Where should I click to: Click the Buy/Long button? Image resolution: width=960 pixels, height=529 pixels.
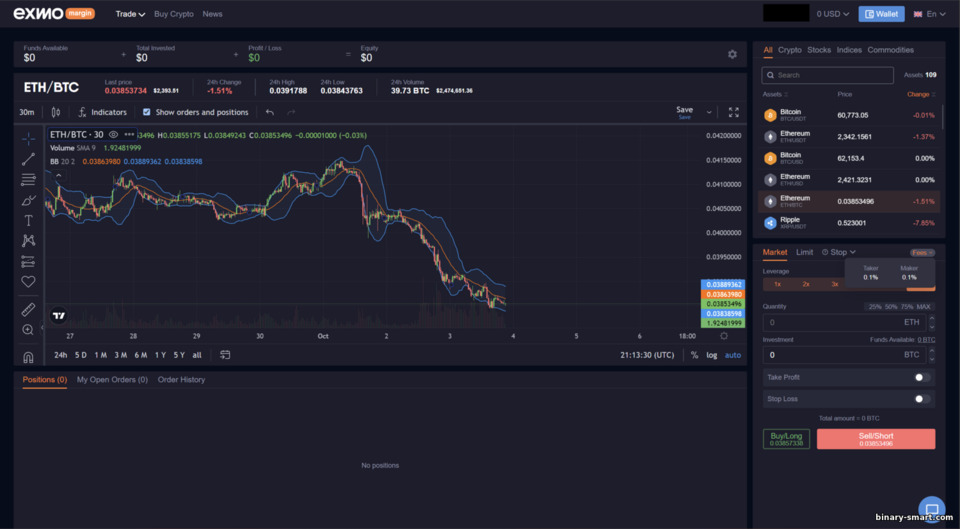click(x=786, y=439)
